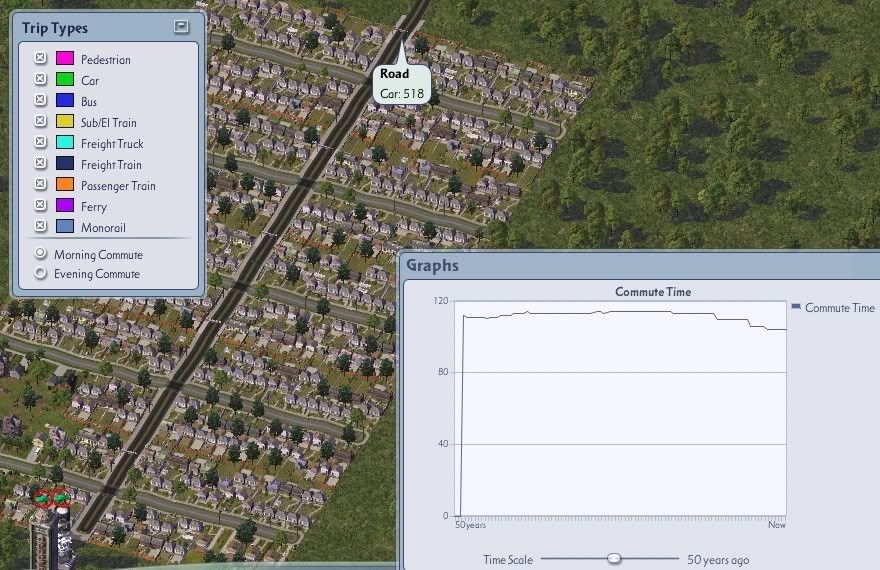The image size is (880, 570).
Task: Click the Graphs panel title
Action: tap(432, 265)
